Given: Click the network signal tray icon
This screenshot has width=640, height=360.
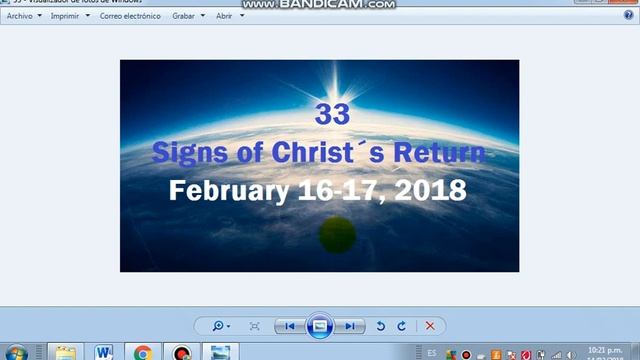Looking at the screenshot, I should [556, 356].
